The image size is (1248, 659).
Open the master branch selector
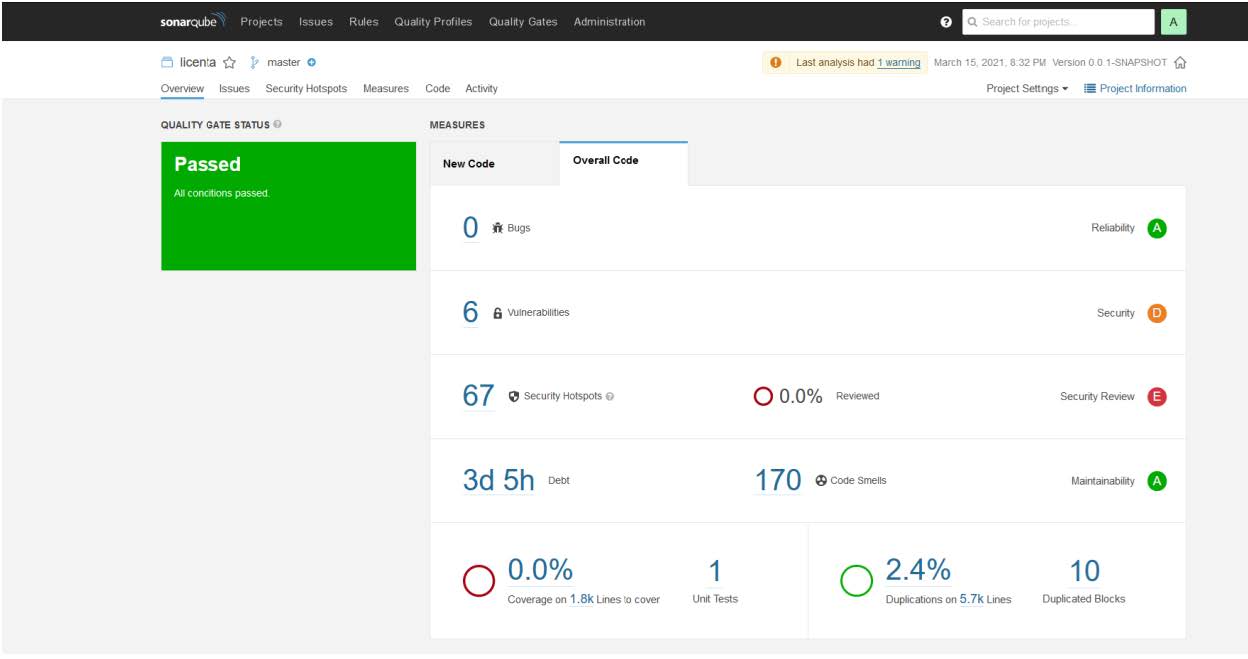(283, 63)
